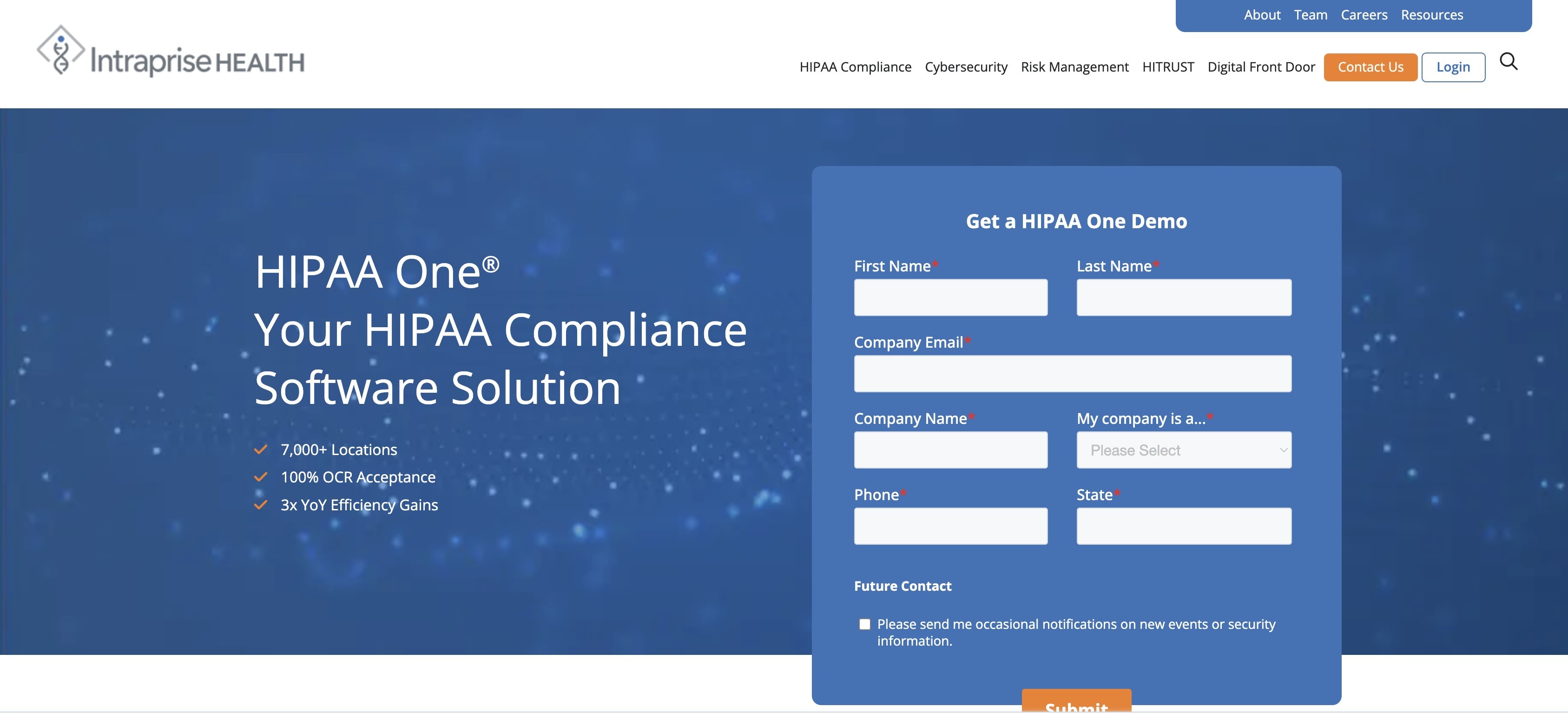1568x713 pixels.
Task: Enable future contact notifications checkbox
Action: point(864,624)
